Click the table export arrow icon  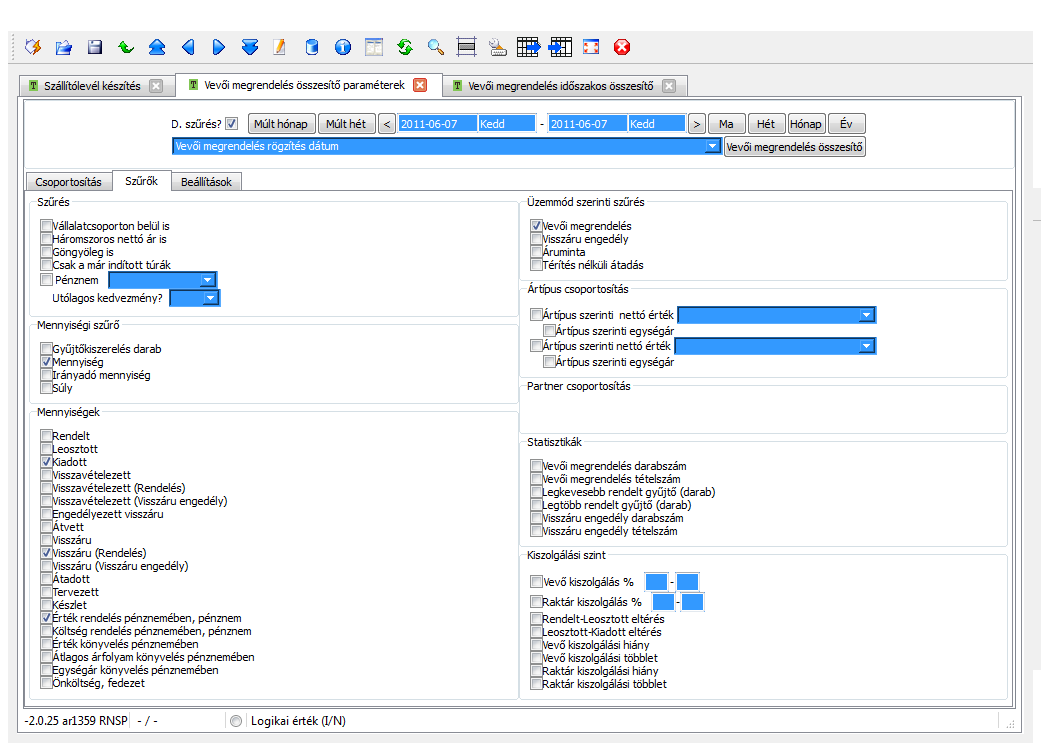(528, 47)
